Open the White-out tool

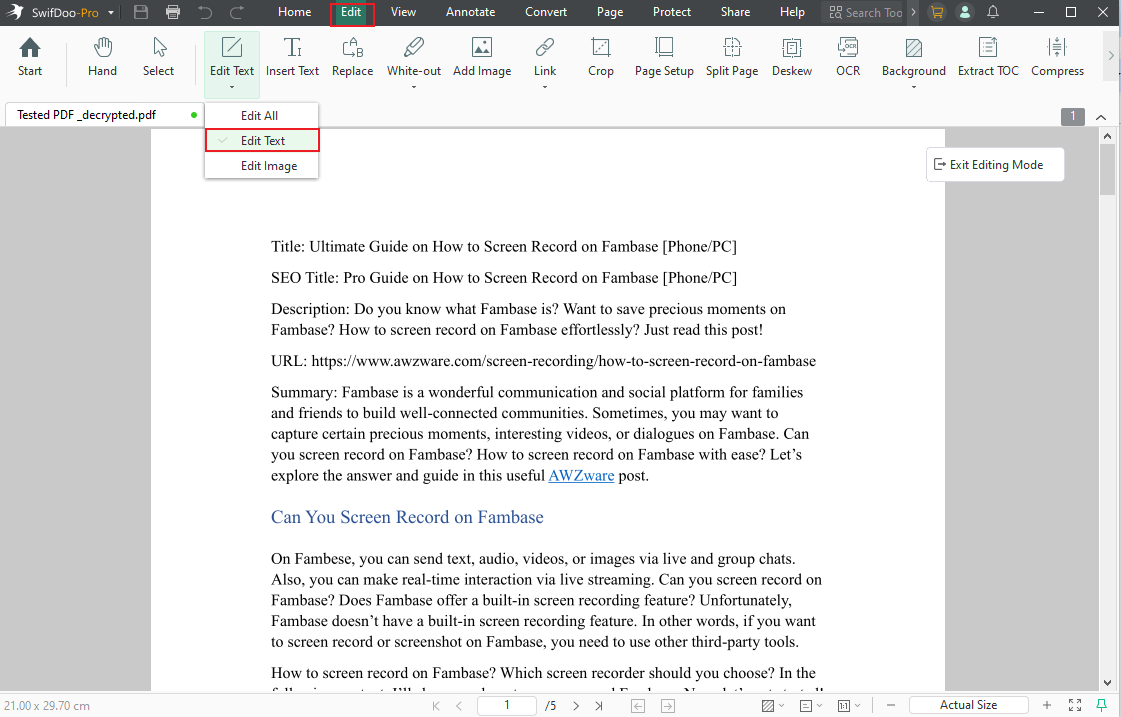(x=413, y=57)
